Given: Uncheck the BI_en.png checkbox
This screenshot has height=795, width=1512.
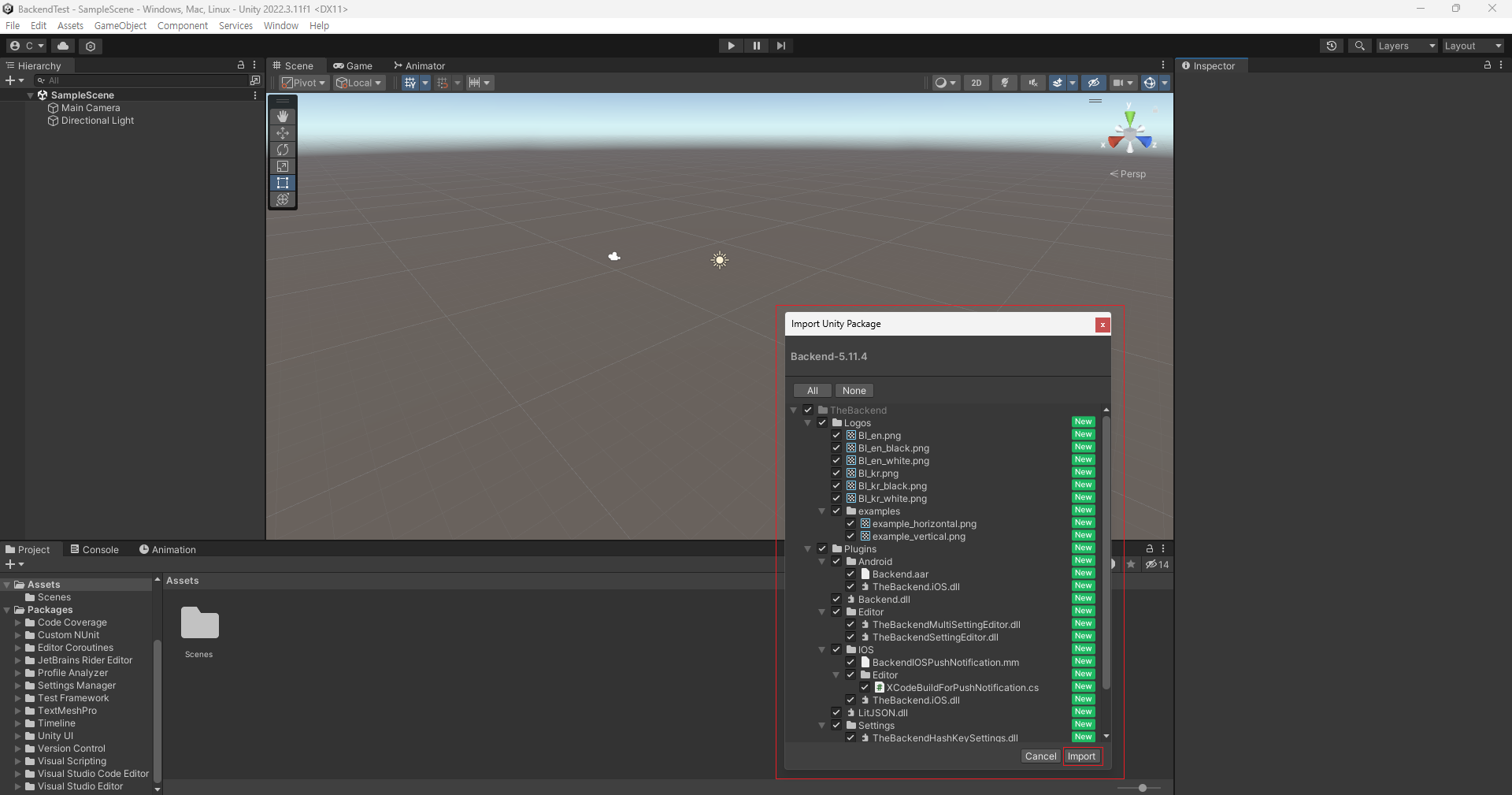Looking at the screenshot, I should (836, 435).
